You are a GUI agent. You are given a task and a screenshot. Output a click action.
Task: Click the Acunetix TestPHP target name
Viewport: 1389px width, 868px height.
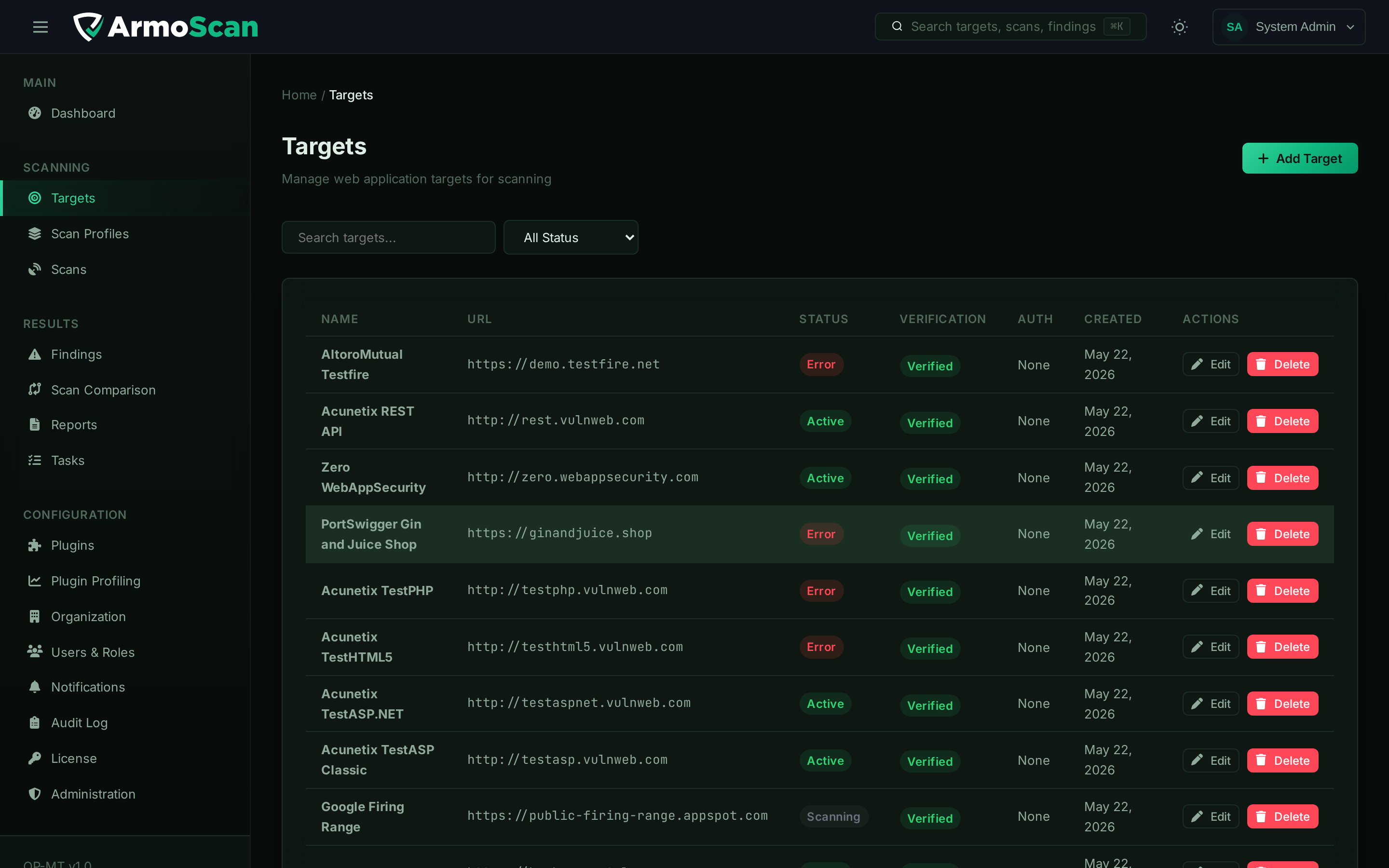pyautogui.click(x=377, y=591)
